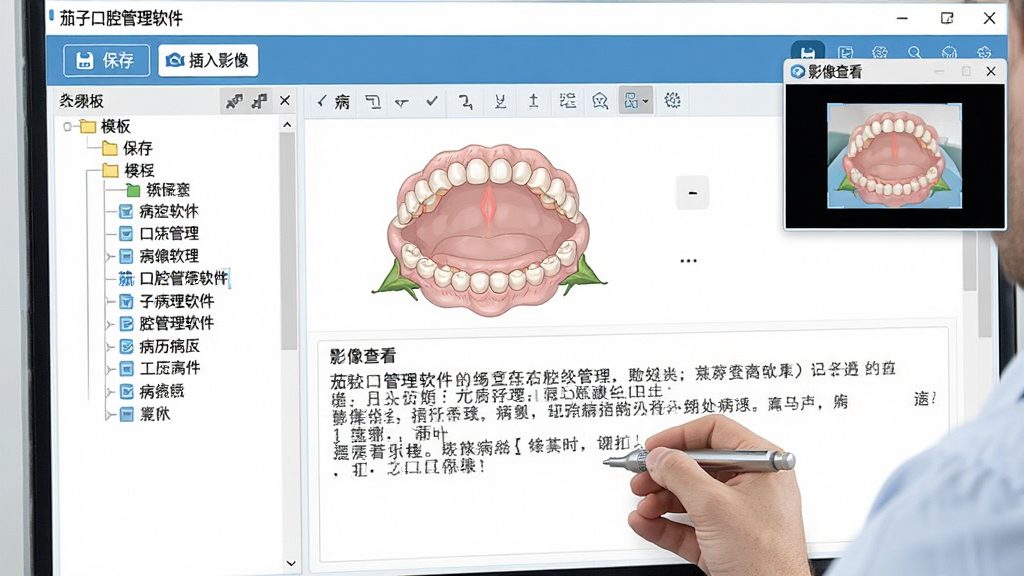1024x576 pixels.
Task: Select the 子病理软件 tree item
Action: tap(167, 301)
